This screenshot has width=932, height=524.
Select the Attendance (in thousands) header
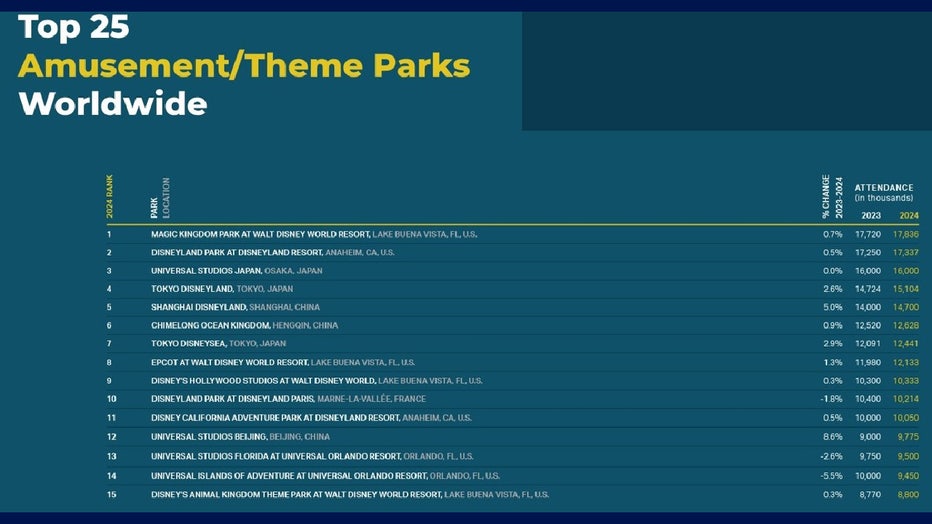click(x=883, y=192)
